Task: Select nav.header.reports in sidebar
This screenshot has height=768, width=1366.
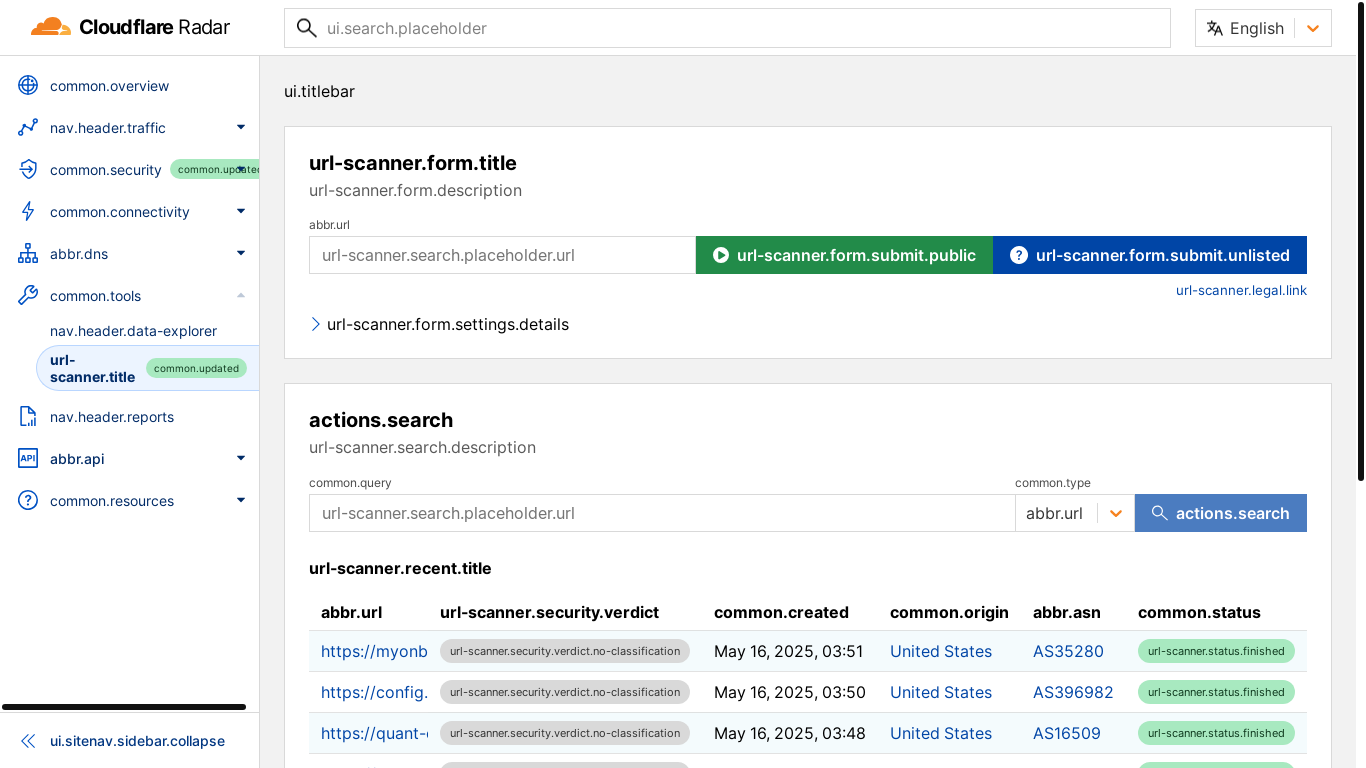Action: [x=112, y=417]
